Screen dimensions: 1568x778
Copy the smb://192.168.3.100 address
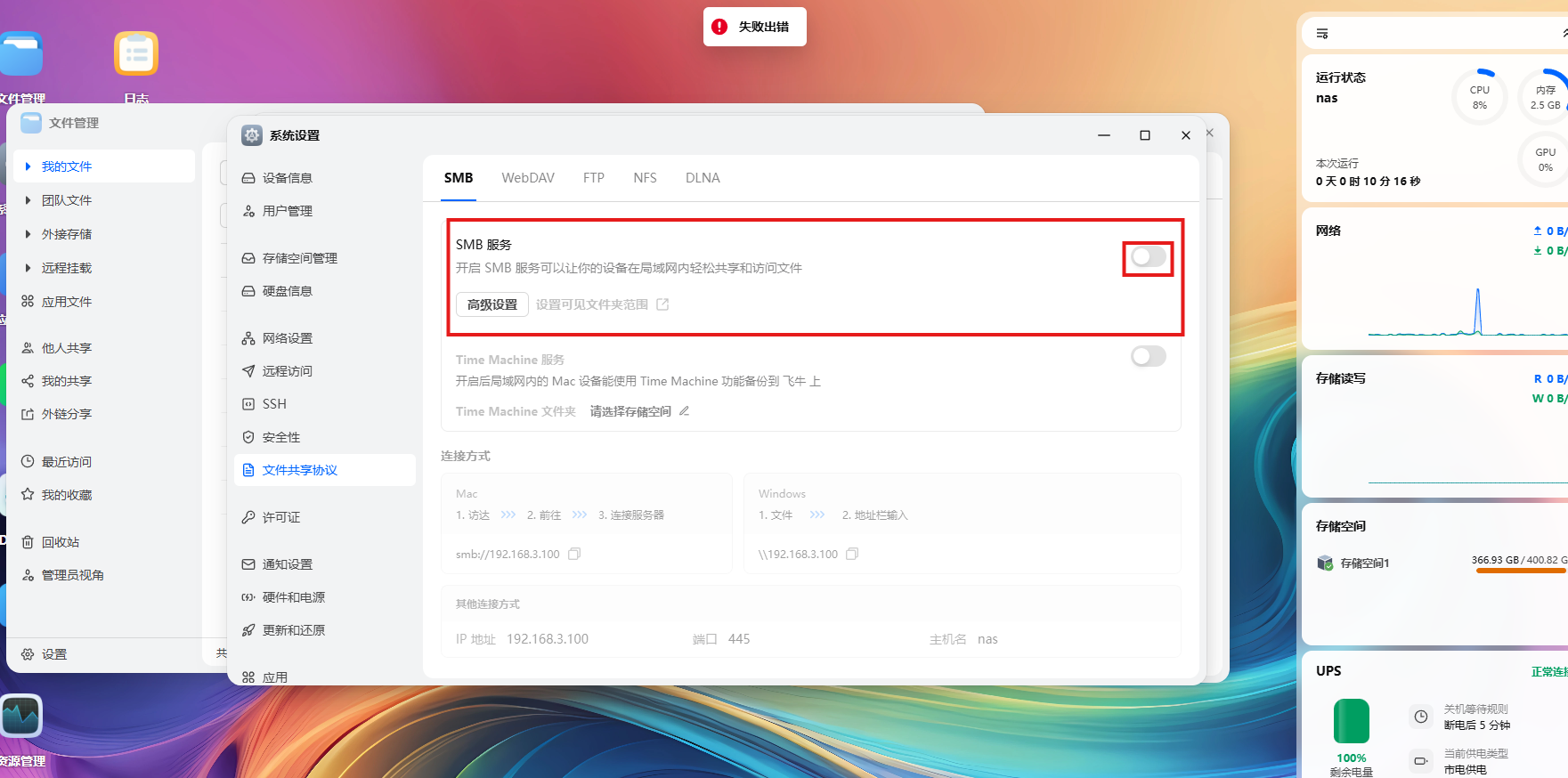[574, 554]
